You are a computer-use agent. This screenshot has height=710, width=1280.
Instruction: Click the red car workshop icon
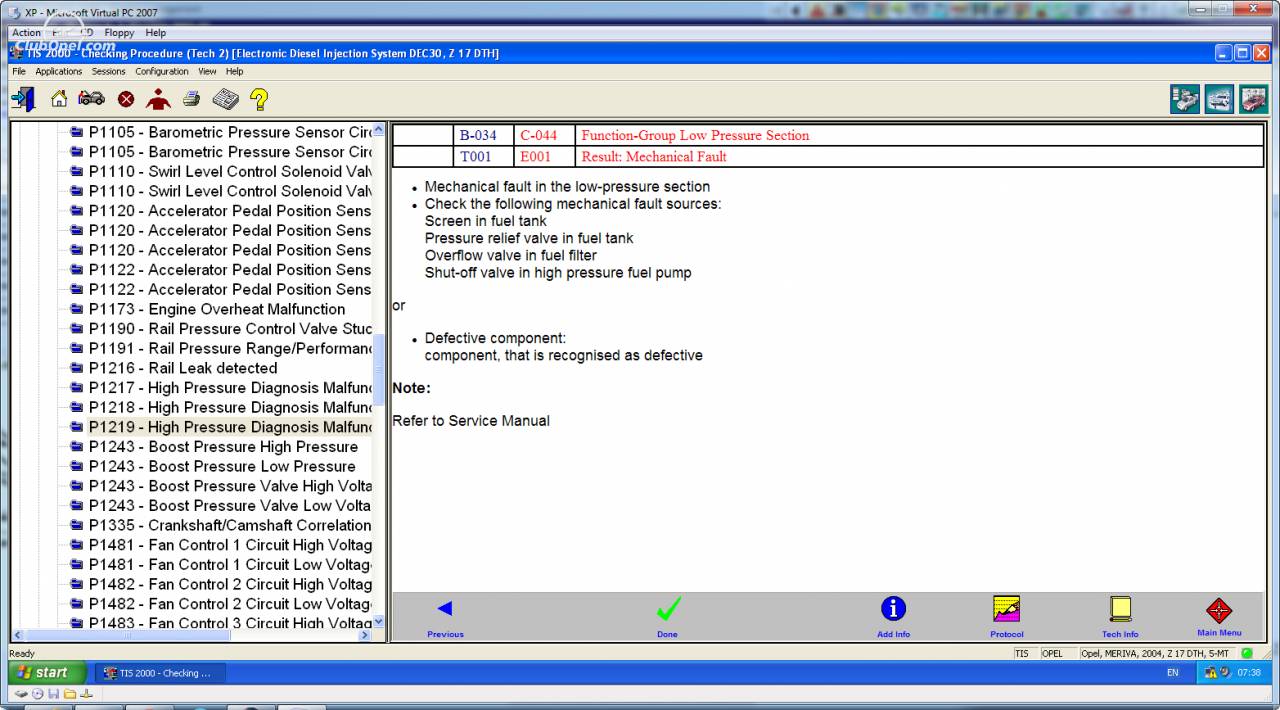pyautogui.click(x=1253, y=99)
